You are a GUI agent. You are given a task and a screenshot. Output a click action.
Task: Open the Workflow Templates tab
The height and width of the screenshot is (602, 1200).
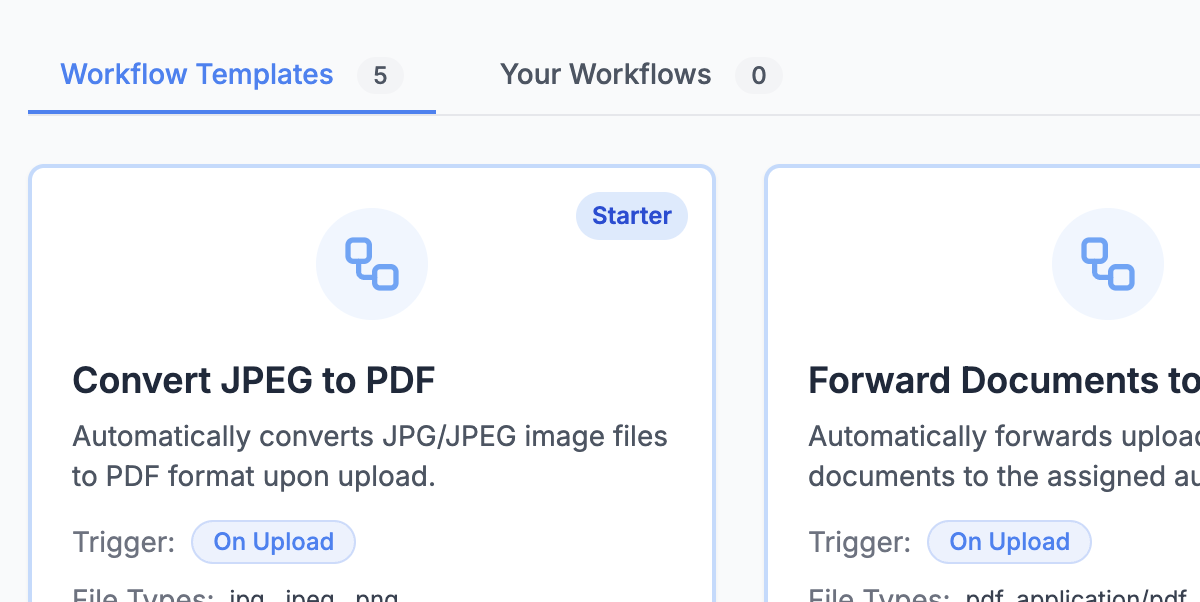(196, 74)
